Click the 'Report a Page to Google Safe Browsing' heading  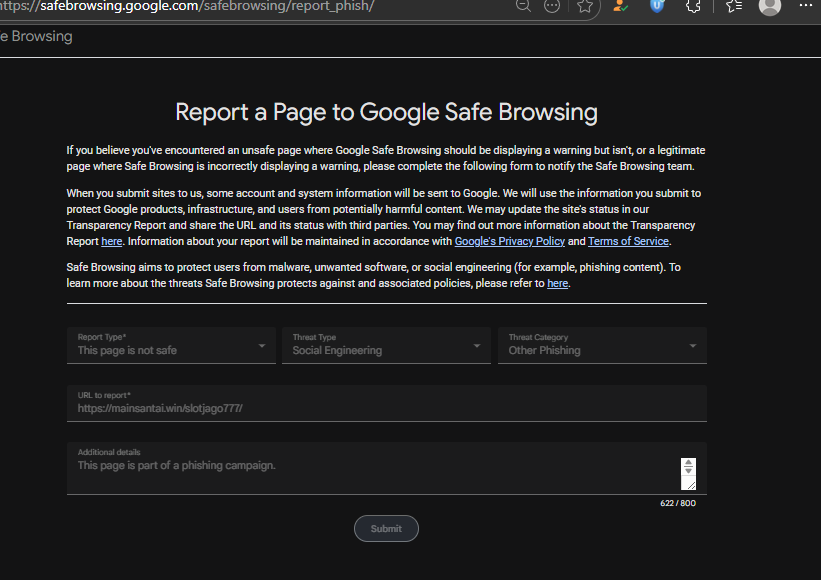pos(386,112)
